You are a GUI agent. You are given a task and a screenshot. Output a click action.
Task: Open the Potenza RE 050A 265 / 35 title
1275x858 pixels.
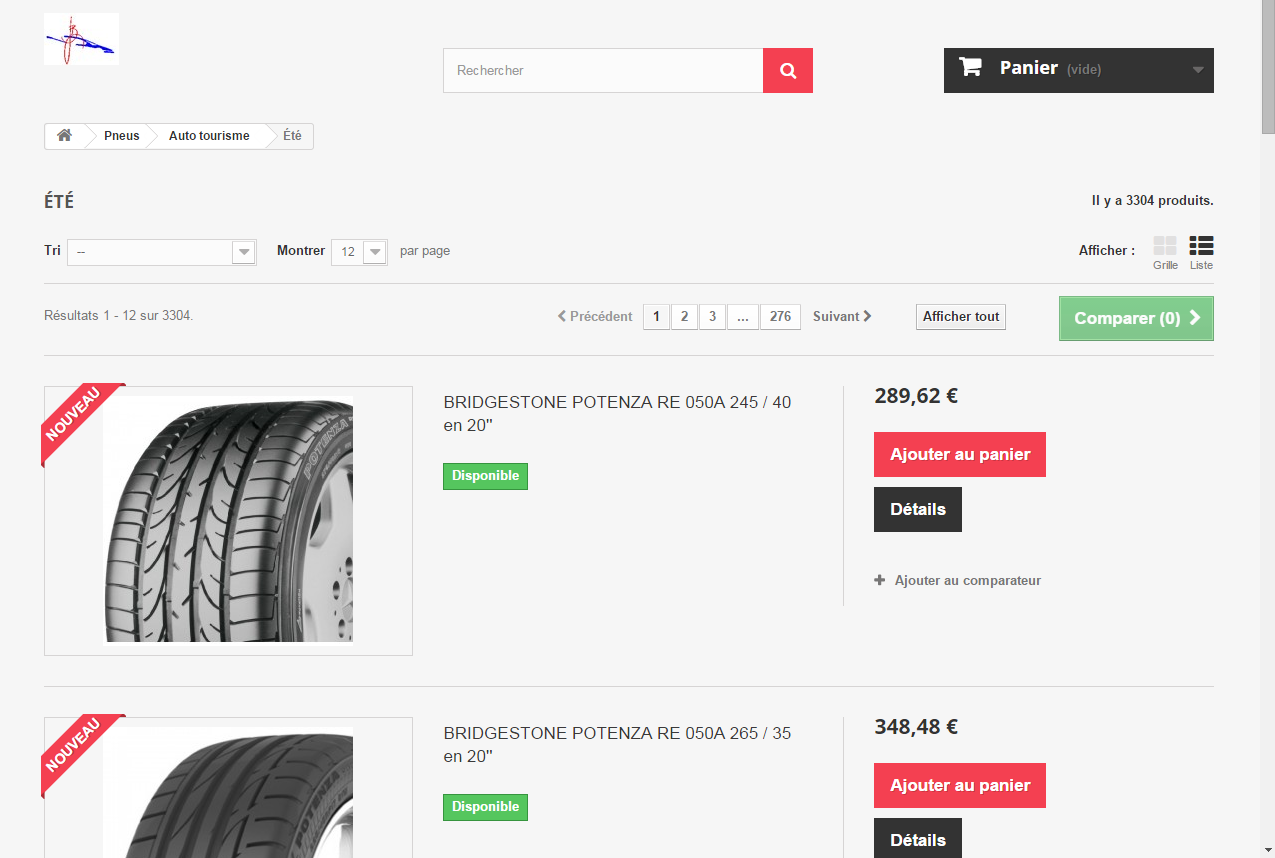click(617, 745)
